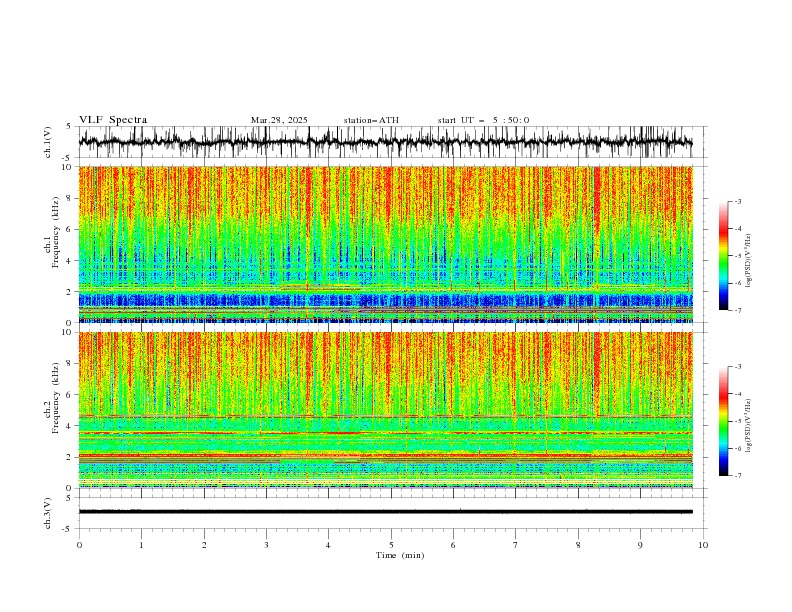The height and width of the screenshot is (612, 792).
Task: Click the "Time (min)" axis title
Action: (400, 555)
